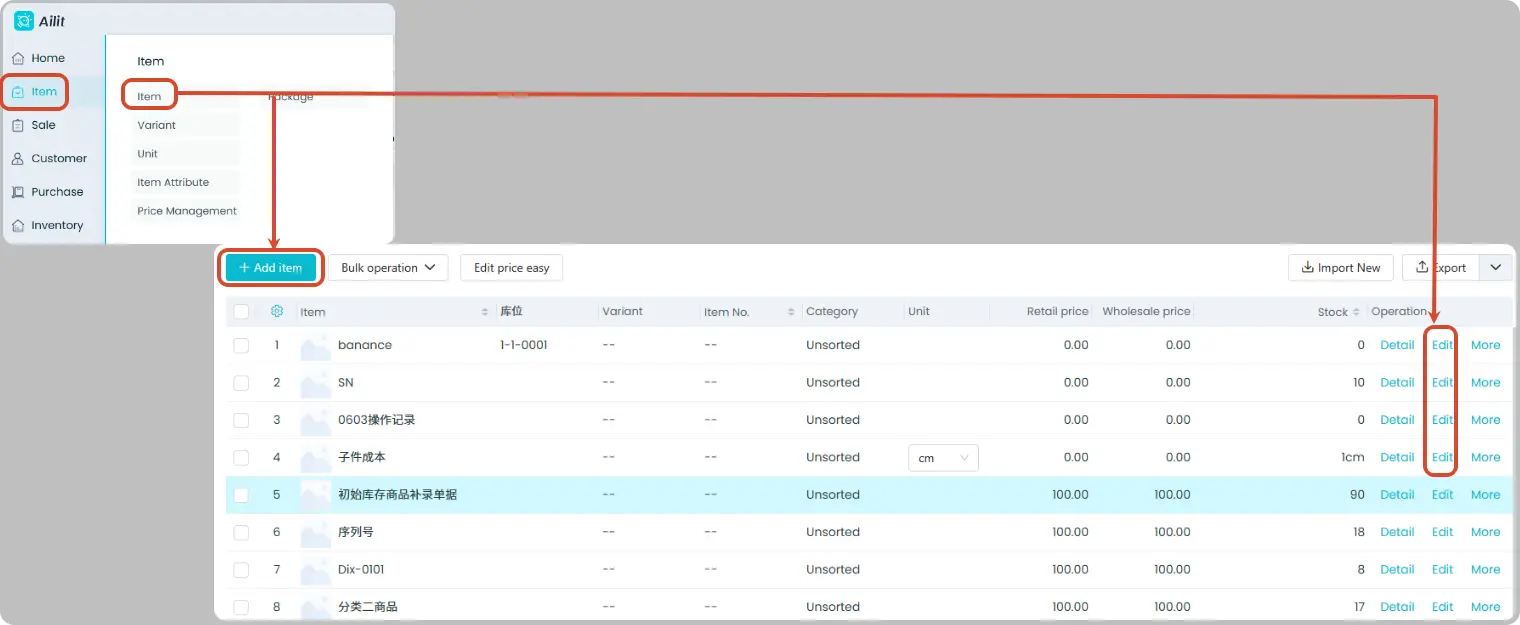Open More for 初始库存商品补录单据
This screenshot has height=625, width=1520.
click(1485, 495)
